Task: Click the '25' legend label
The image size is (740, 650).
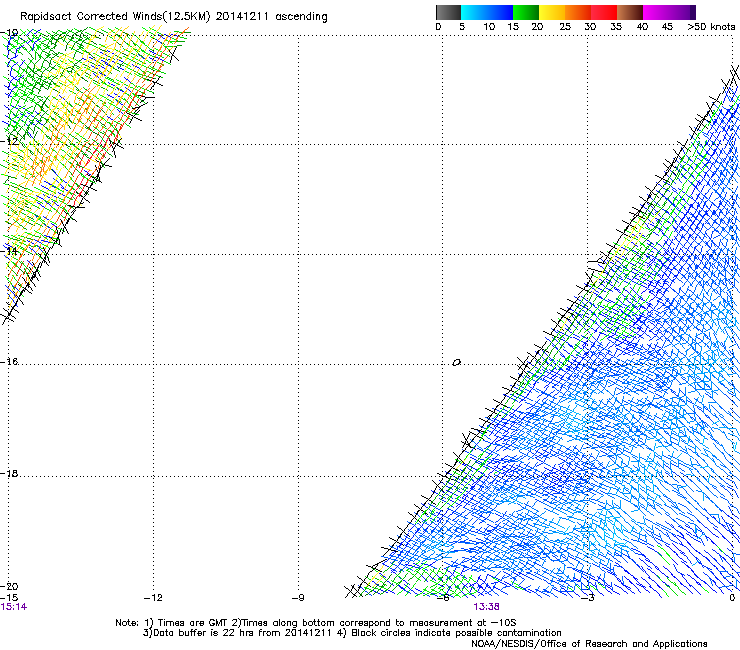Action: click(565, 27)
